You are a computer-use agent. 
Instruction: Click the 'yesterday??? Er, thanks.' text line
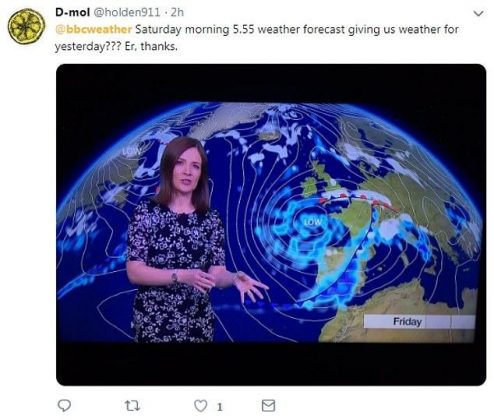pyautogui.click(x=116, y=46)
